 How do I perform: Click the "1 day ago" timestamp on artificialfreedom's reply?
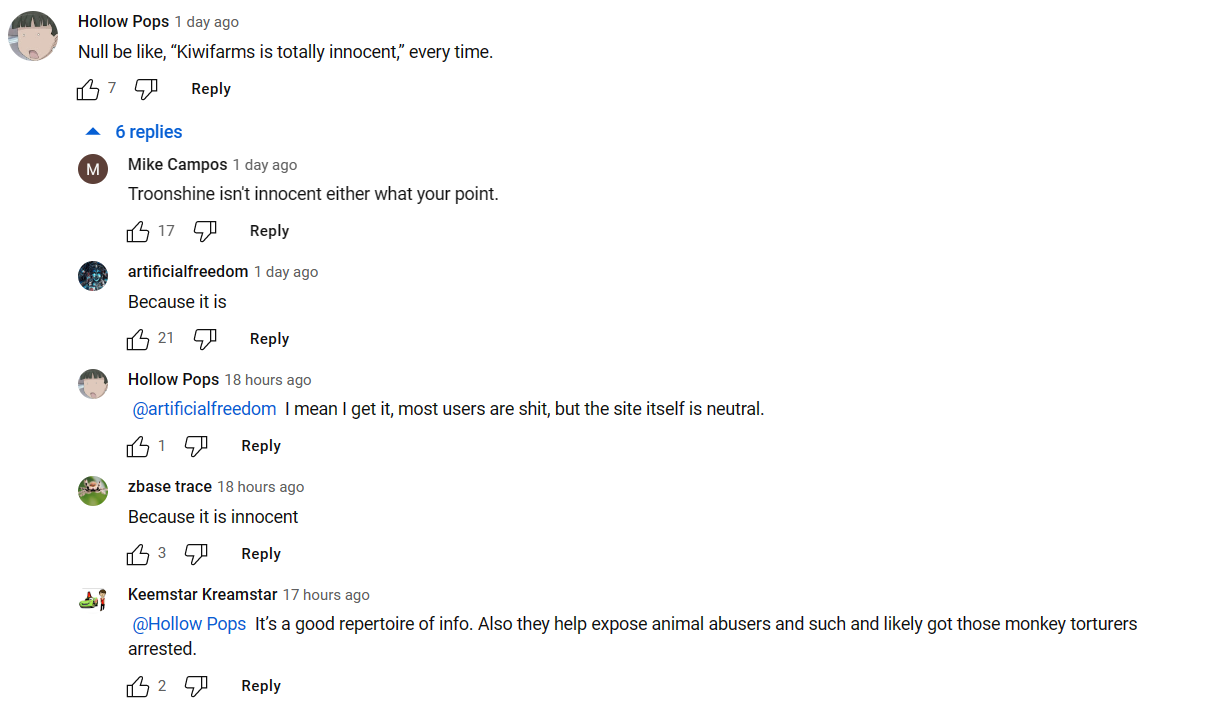point(286,272)
